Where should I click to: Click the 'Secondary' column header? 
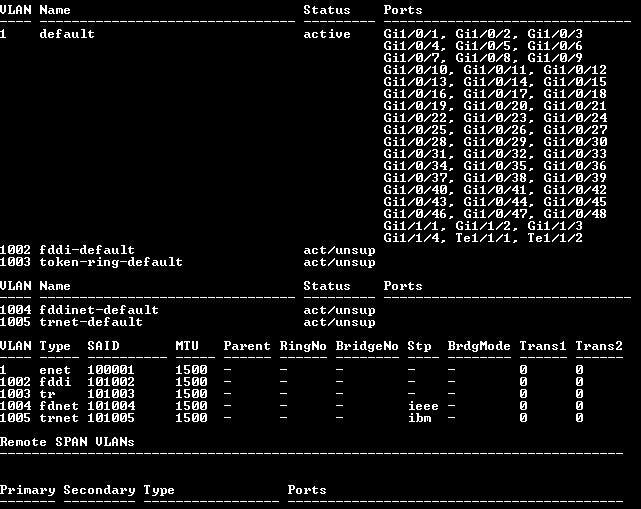[x=99, y=490]
